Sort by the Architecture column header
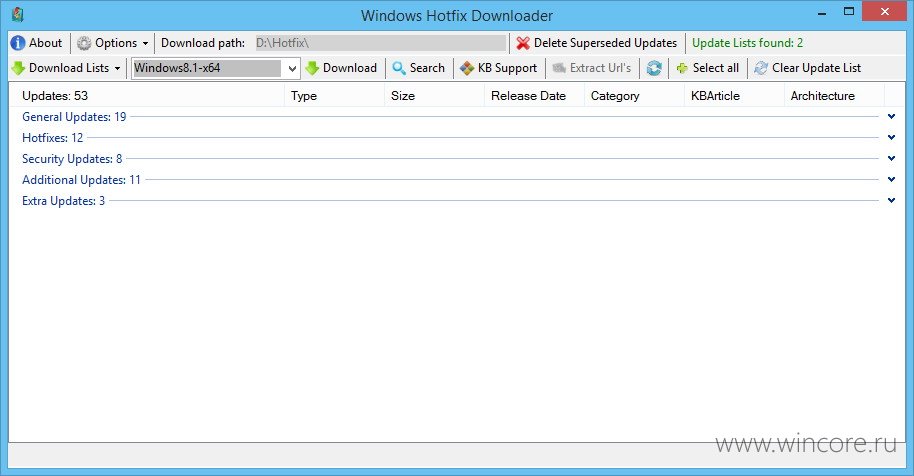 (834, 96)
